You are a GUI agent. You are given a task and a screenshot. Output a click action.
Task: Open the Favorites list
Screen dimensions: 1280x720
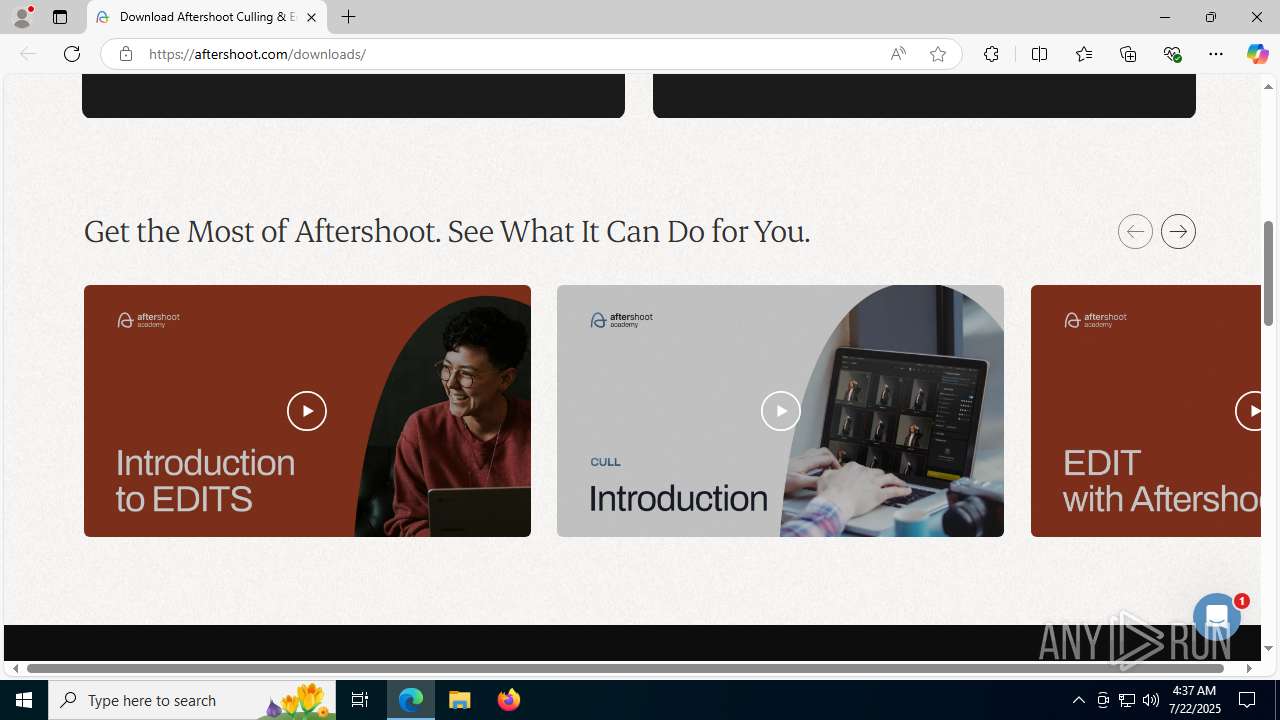1083,54
